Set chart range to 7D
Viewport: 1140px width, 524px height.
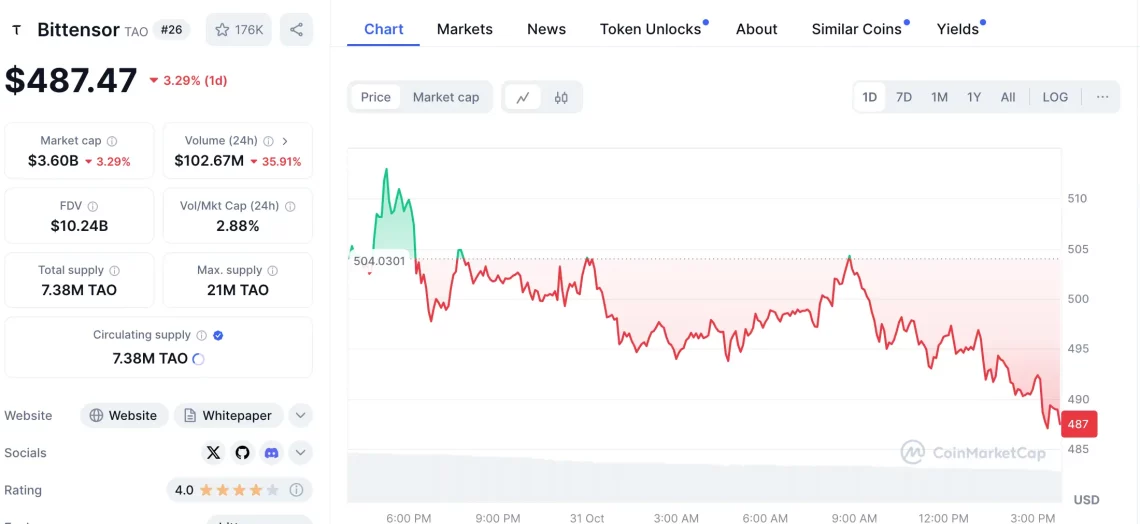[904, 97]
